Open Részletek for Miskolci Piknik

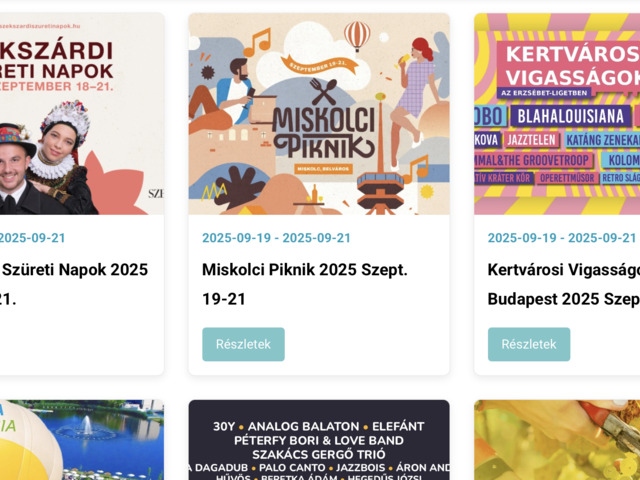pyautogui.click(x=243, y=344)
